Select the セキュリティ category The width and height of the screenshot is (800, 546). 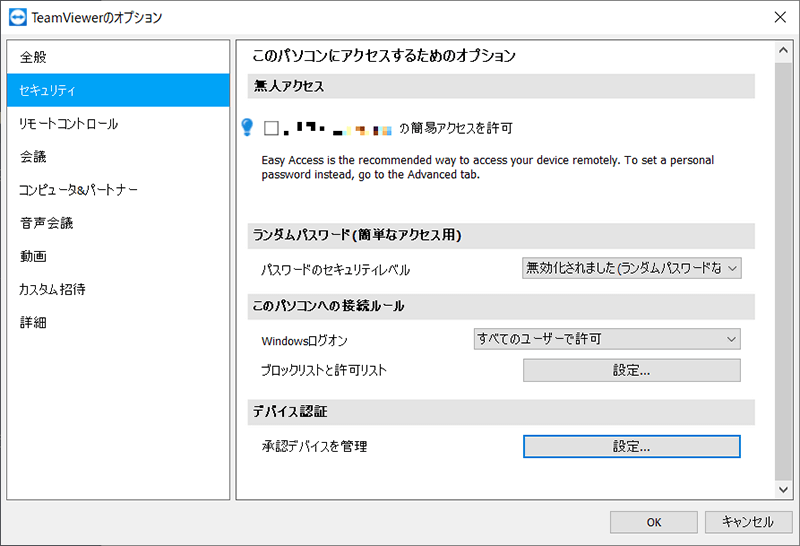[x=118, y=90]
